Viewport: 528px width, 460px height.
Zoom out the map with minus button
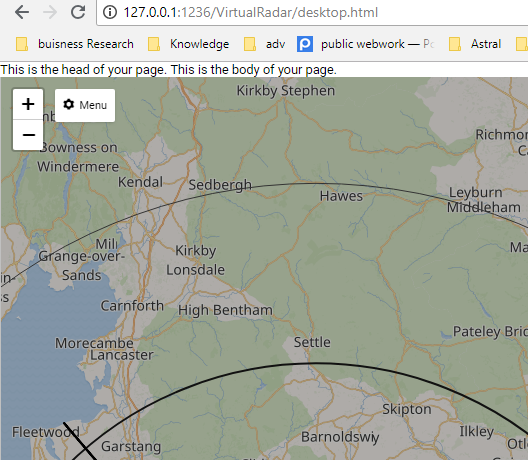[x=28, y=135]
